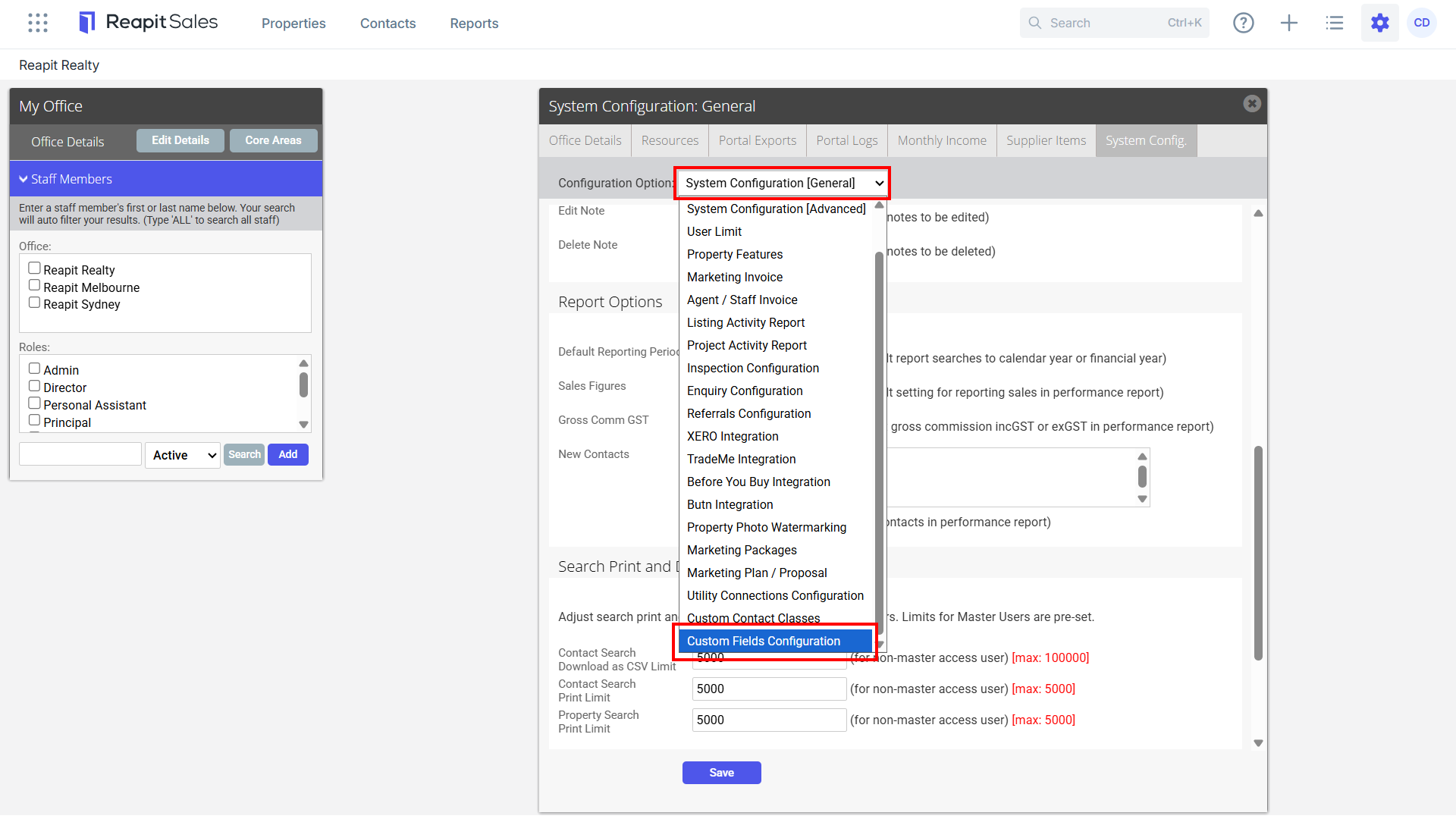
Task: Open the Reports menu
Action: click(474, 24)
